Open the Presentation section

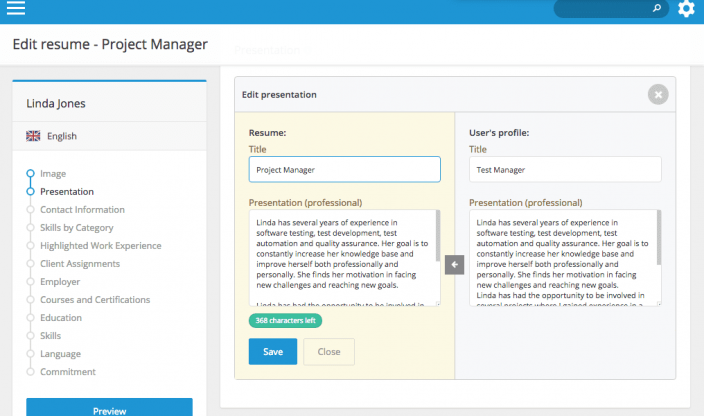(x=67, y=192)
